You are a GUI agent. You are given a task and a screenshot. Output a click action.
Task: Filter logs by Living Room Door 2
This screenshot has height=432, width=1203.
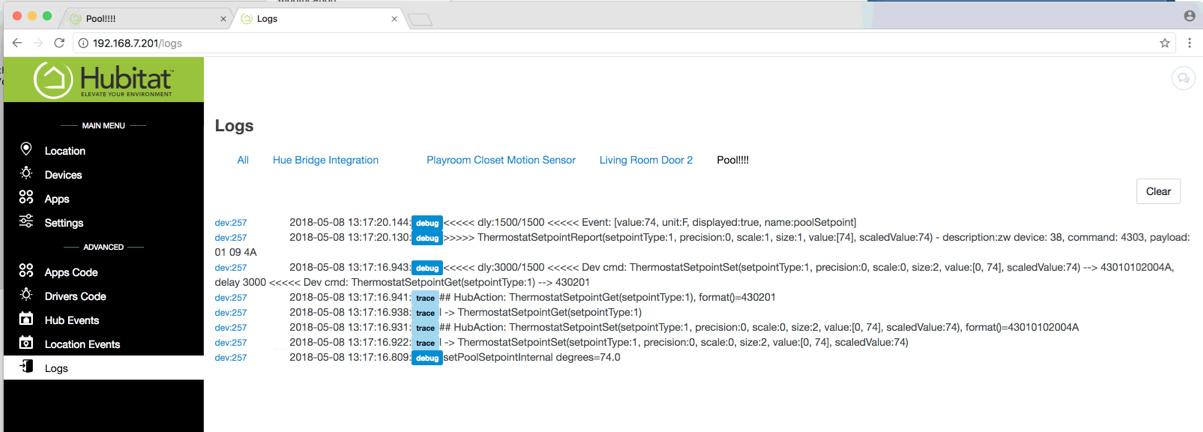(x=646, y=160)
